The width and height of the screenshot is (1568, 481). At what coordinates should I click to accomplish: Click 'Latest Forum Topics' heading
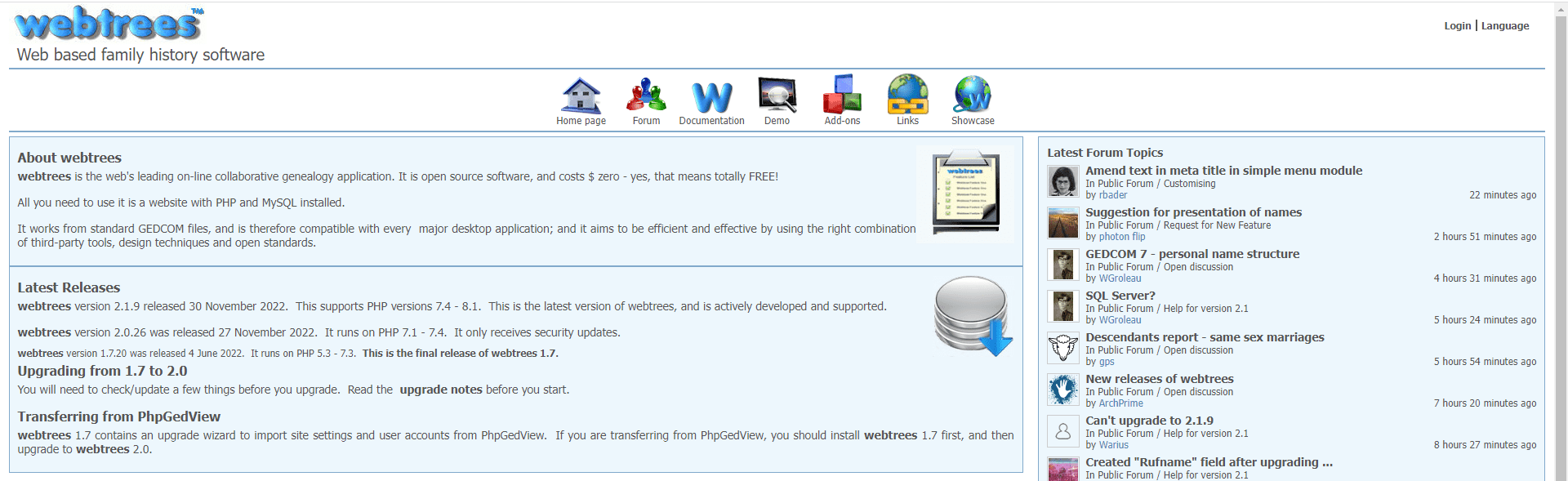[1105, 153]
